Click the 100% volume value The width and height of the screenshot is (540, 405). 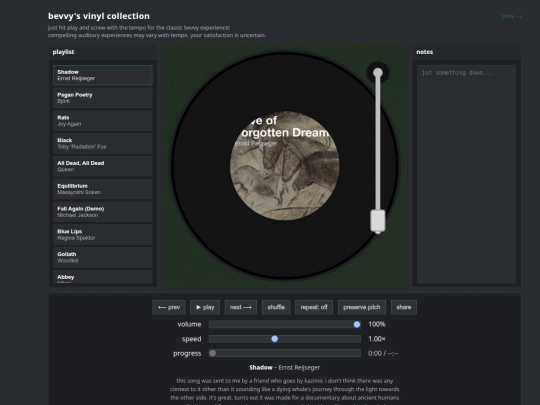click(377, 324)
